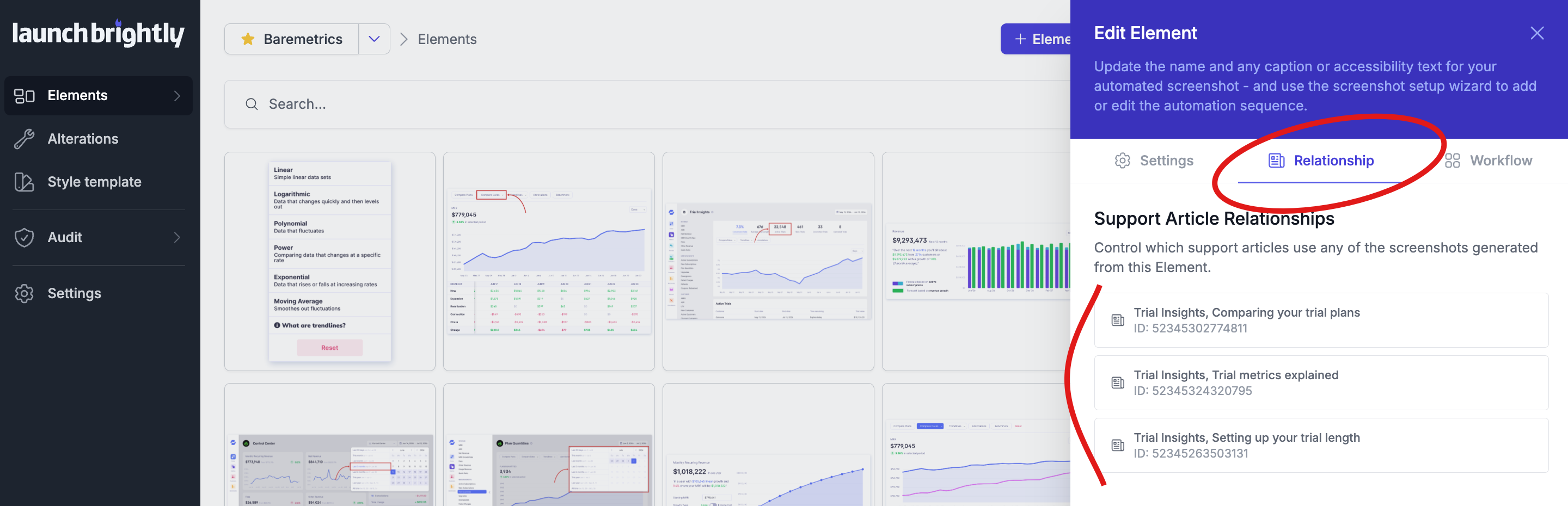The width and height of the screenshot is (1568, 506).
Task: Switch to the Settings tab in Edit Element
Action: [1154, 161]
